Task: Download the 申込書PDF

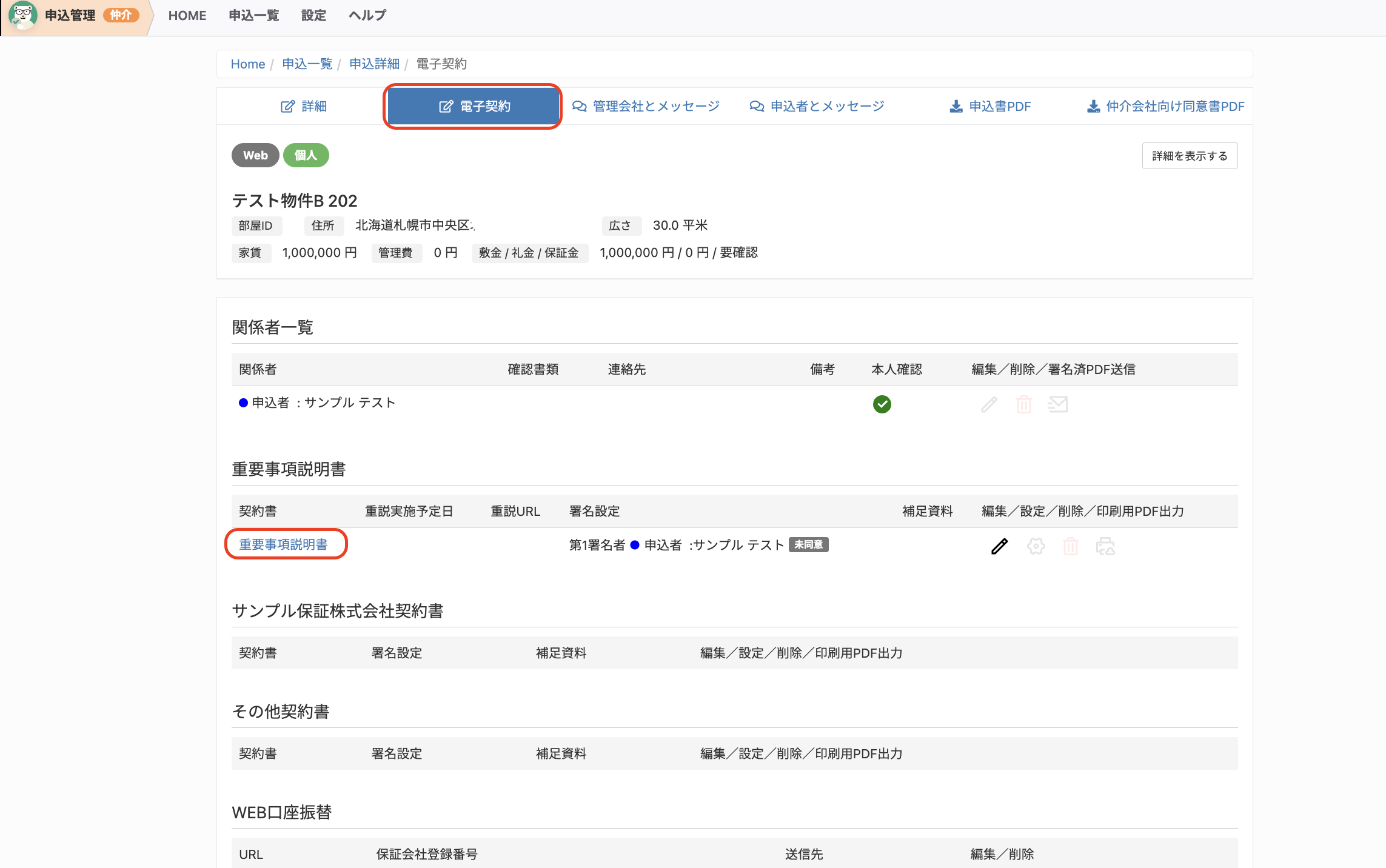Action: point(989,107)
